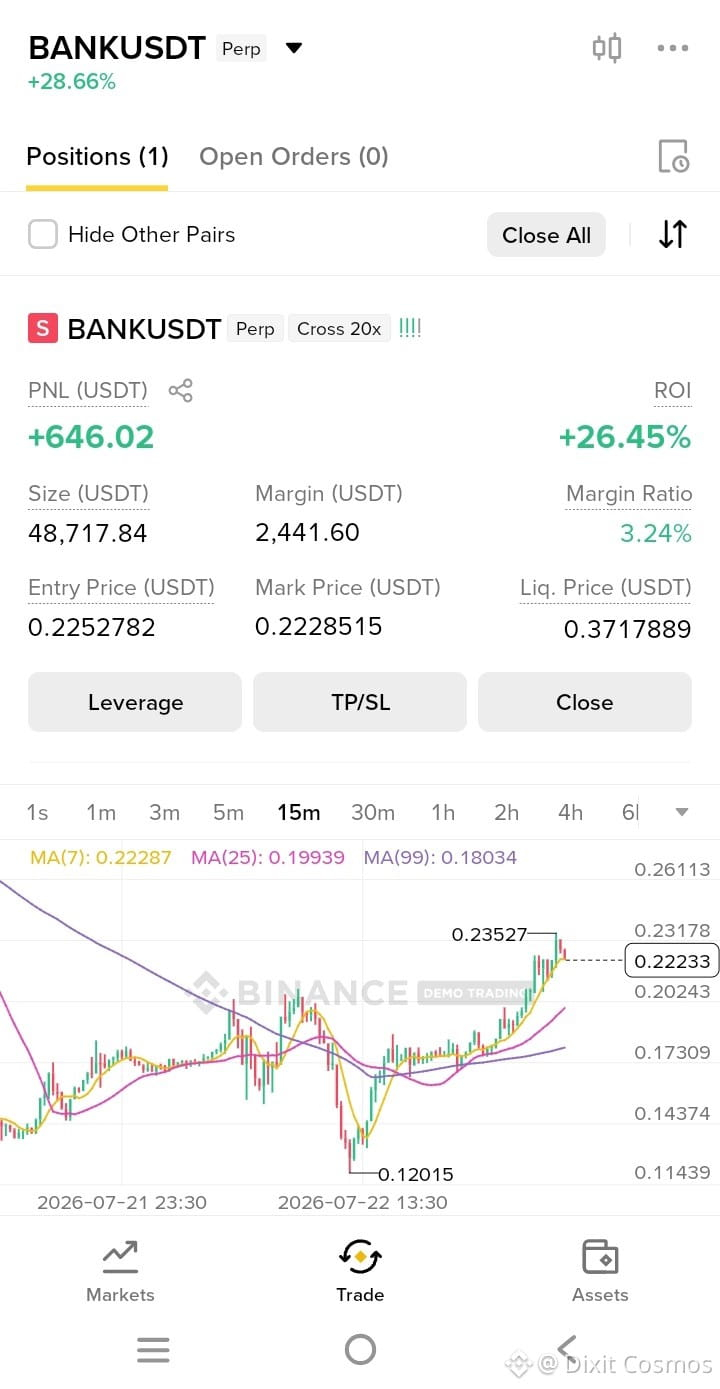720x1389 pixels.
Task: Tap the 0.2228515 mark price value
Action: click(x=319, y=626)
